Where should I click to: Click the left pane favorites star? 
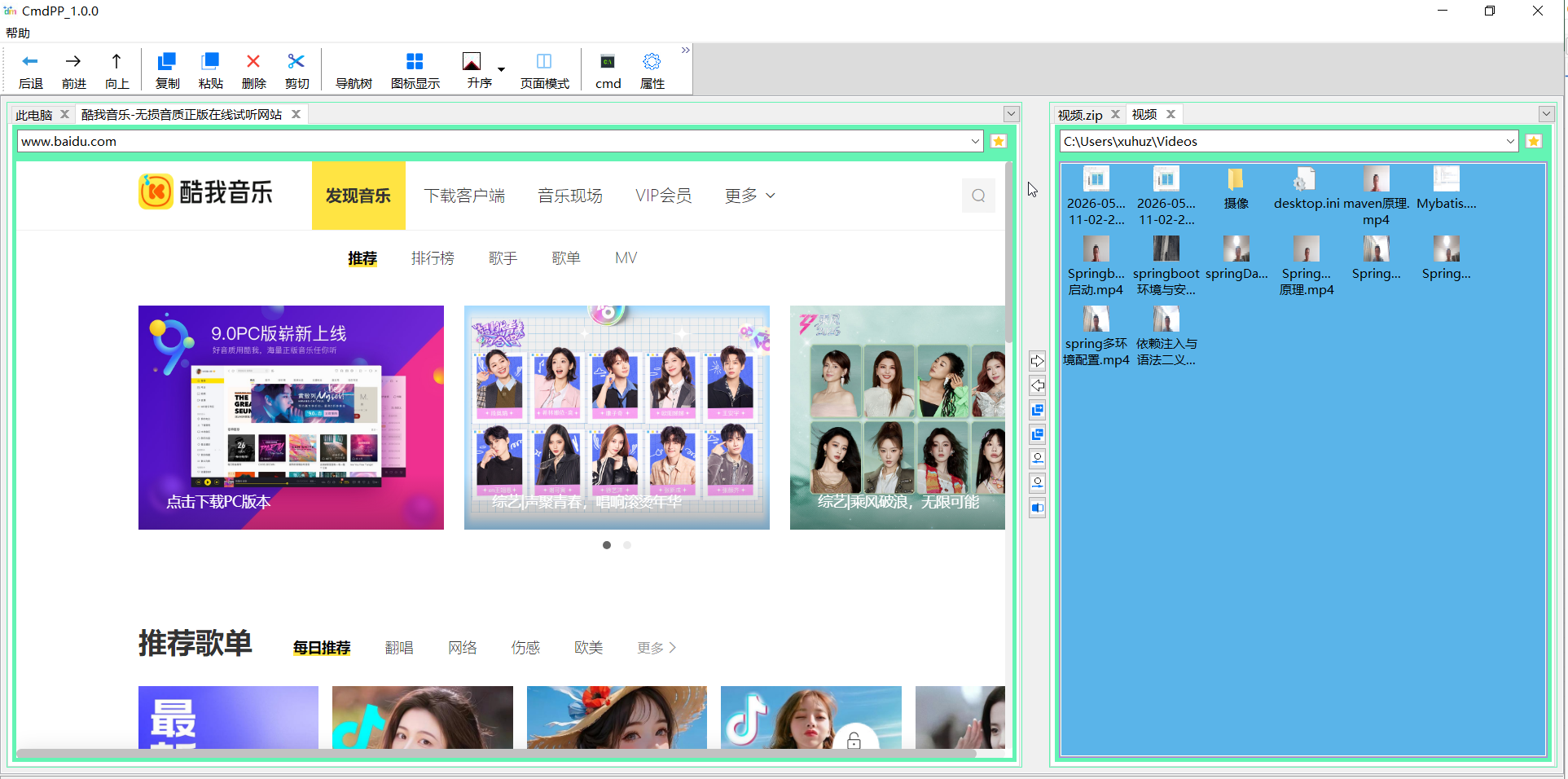click(999, 141)
